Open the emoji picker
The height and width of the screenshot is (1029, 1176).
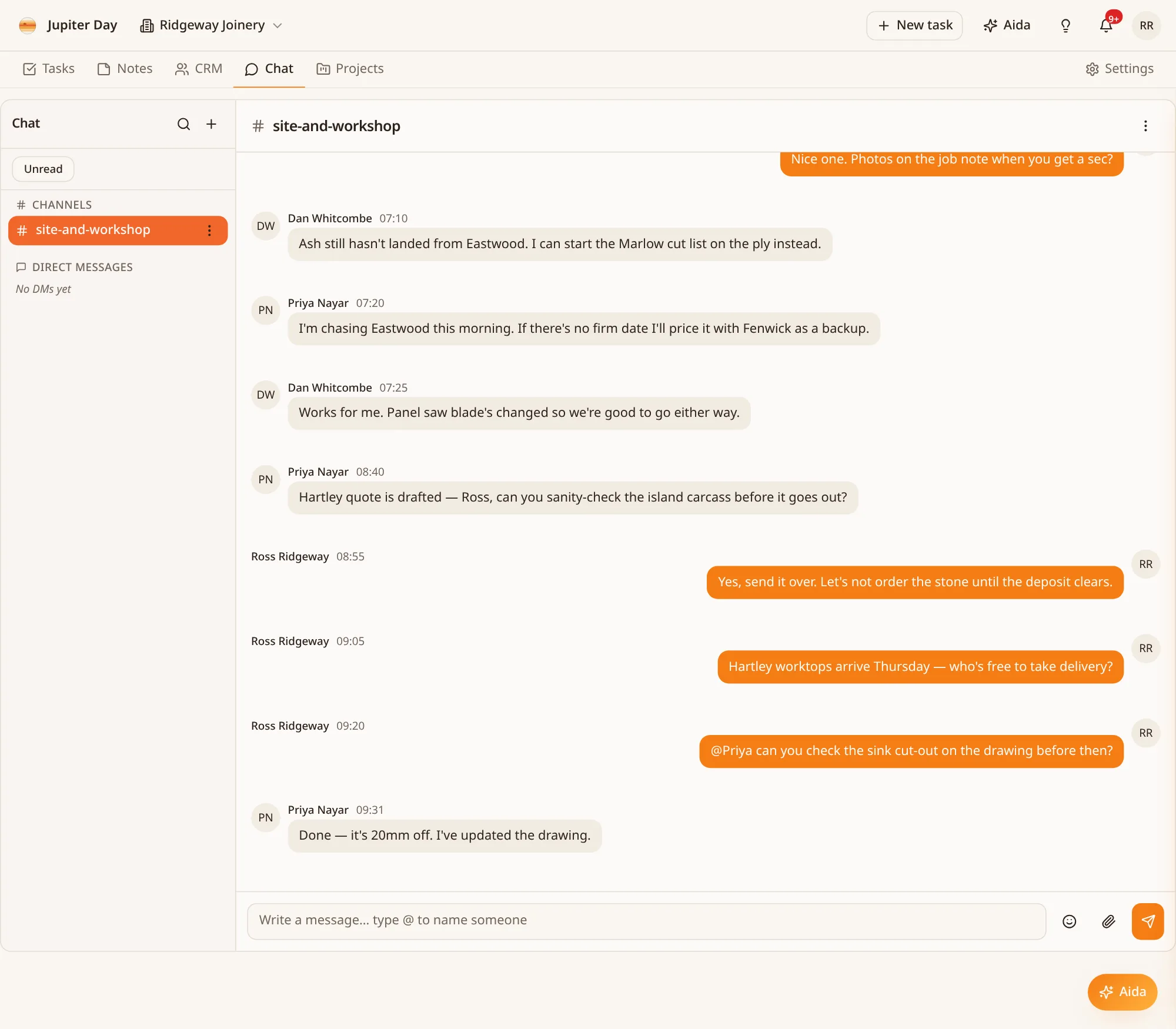1070,921
